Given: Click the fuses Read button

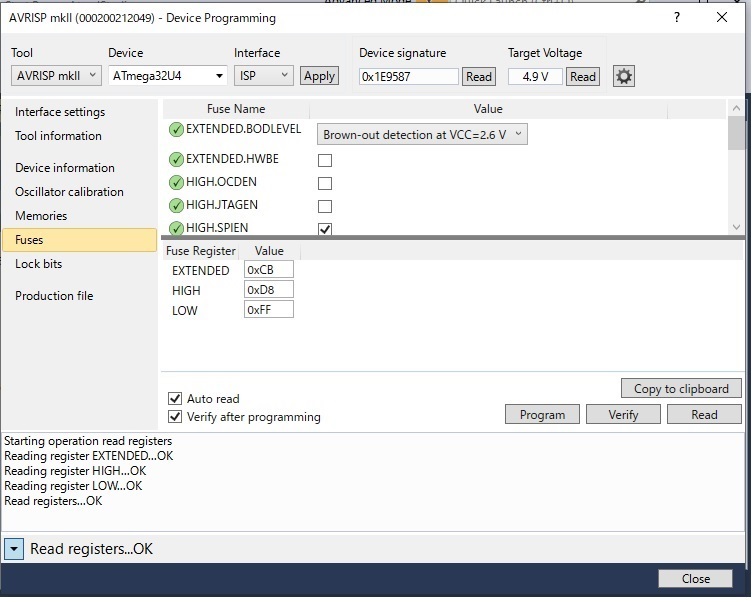Looking at the screenshot, I should point(704,414).
